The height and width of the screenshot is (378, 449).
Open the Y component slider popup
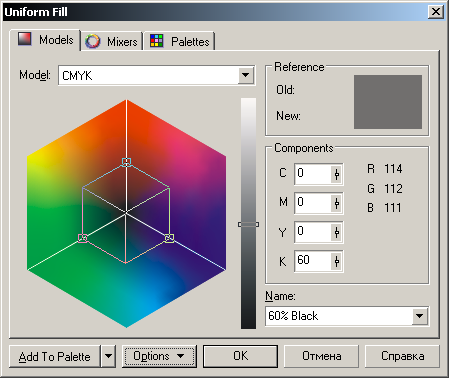point(337,232)
